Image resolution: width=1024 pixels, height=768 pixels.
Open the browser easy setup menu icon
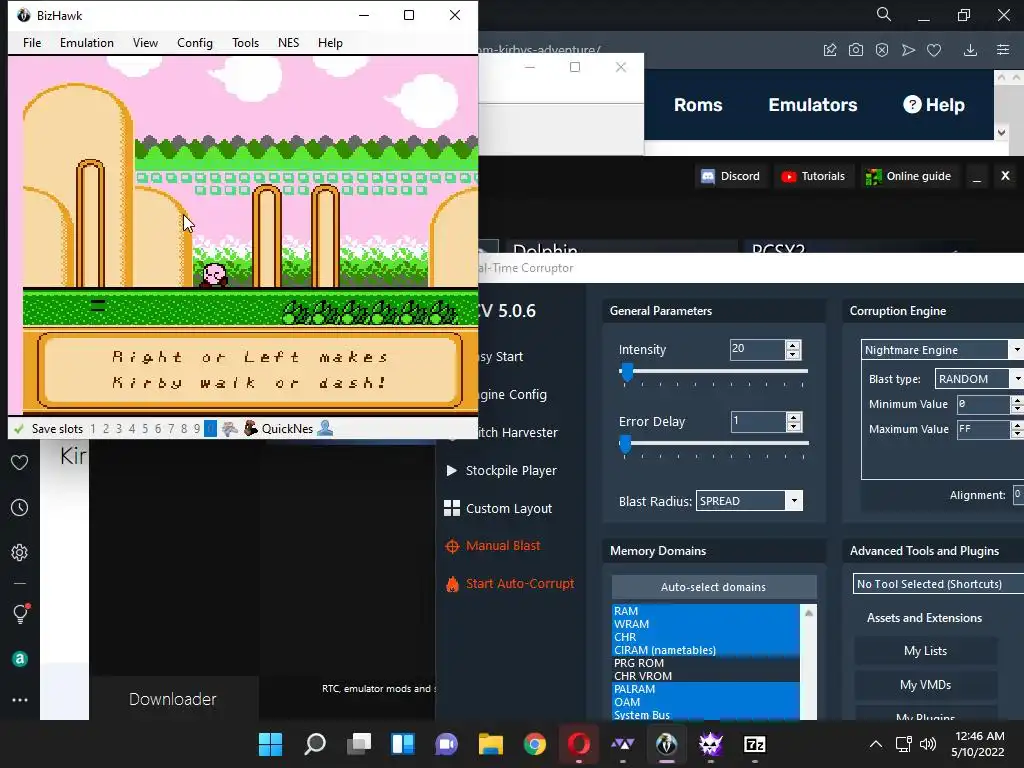pos(1003,50)
